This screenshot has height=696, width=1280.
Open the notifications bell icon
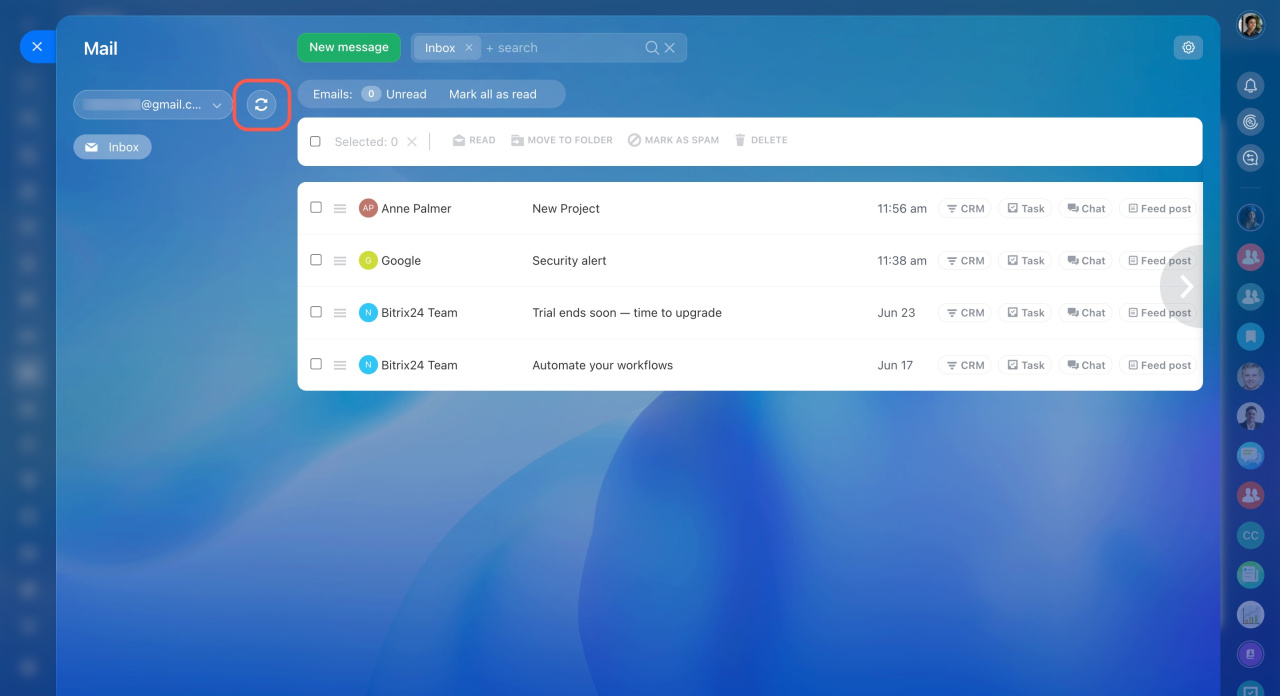pos(1250,86)
